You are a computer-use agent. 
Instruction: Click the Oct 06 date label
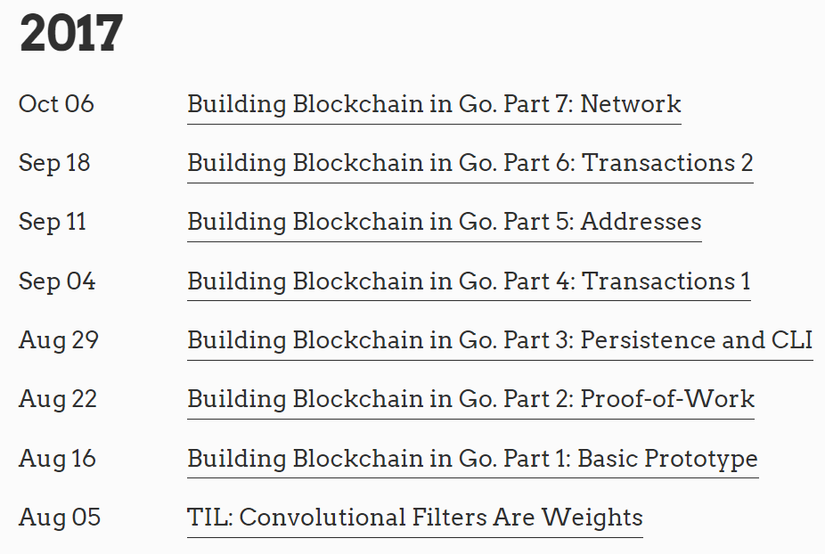pos(56,104)
